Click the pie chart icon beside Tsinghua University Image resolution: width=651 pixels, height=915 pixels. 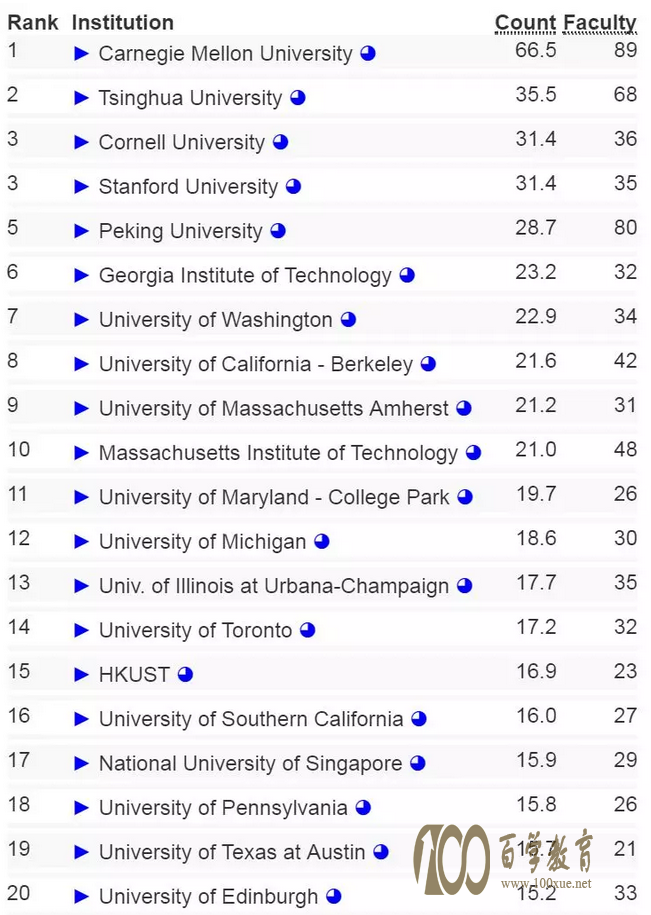coord(298,98)
